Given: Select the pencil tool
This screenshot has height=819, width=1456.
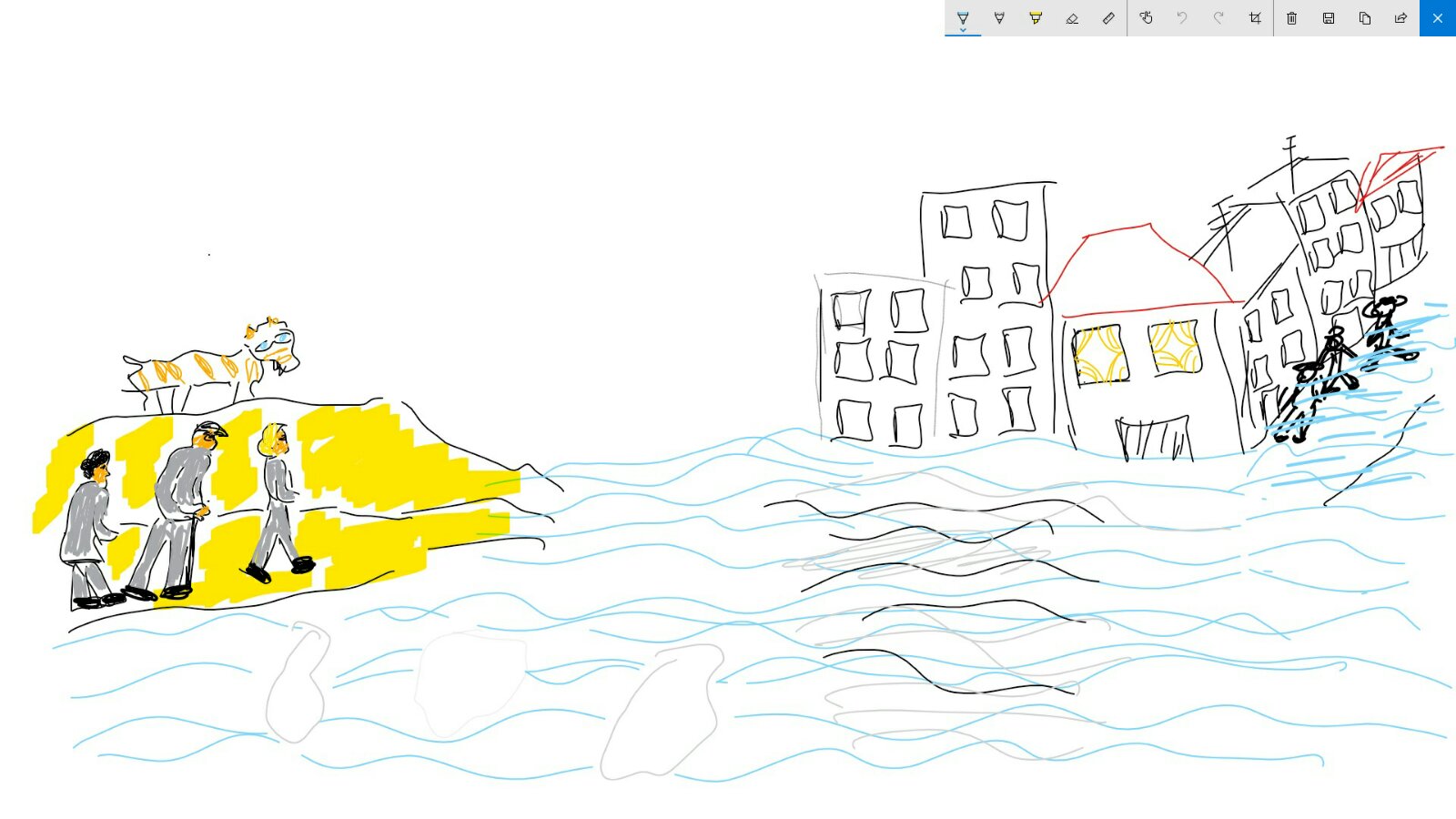Looking at the screenshot, I should click(999, 18).
